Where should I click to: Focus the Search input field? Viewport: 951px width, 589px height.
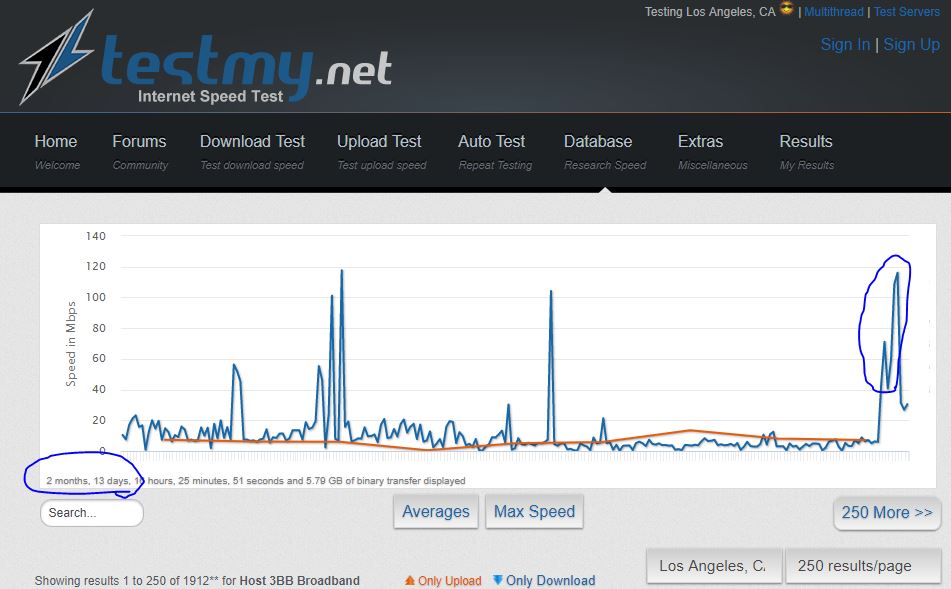[92, 513]
